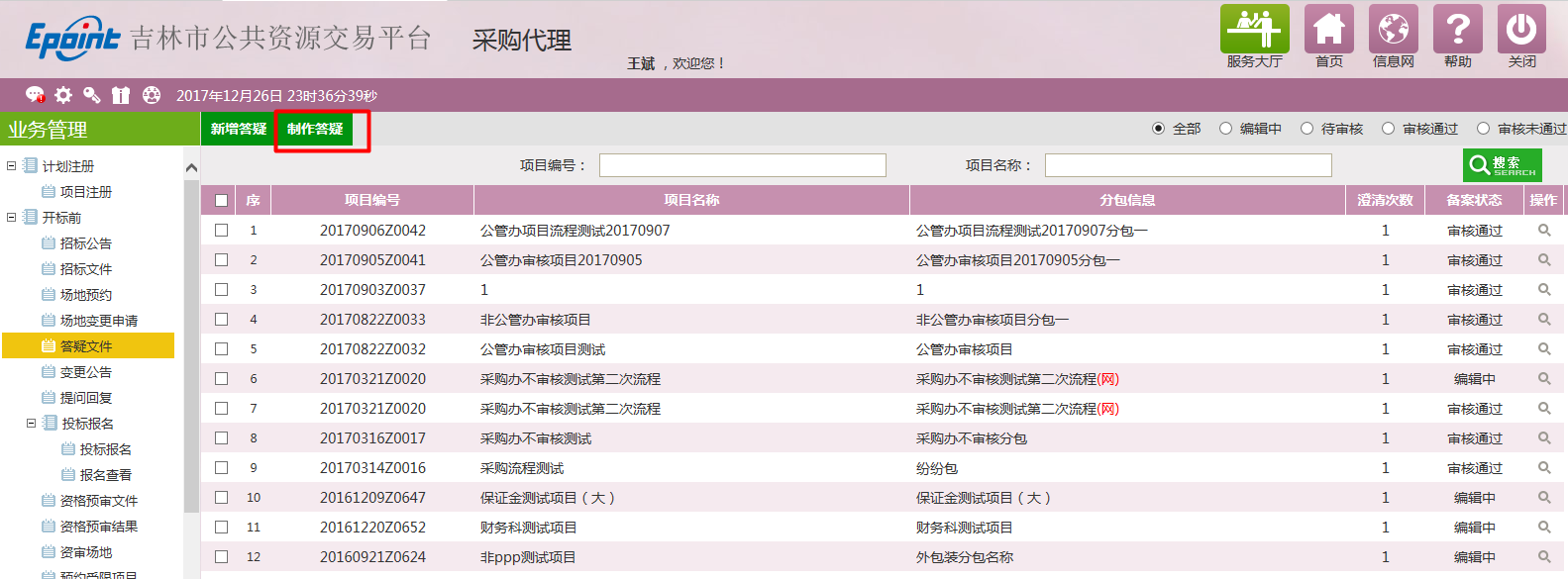This screenshot has height=579, width=1568.
Task: Open the settings gear icon in the purple bar
Action: pyautogui.click(x=63, y=95)
